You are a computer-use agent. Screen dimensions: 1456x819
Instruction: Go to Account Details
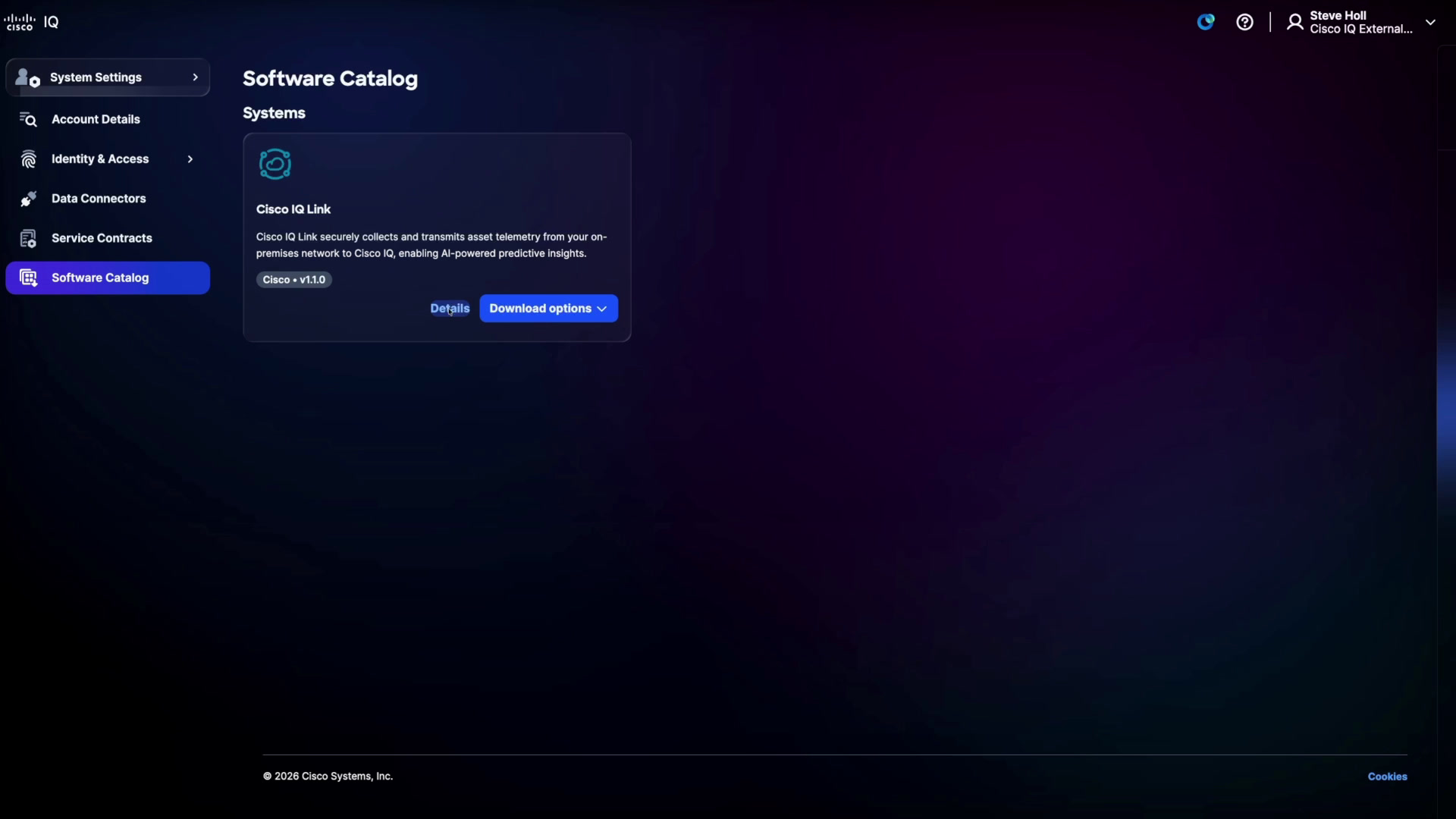pos(108,119)
